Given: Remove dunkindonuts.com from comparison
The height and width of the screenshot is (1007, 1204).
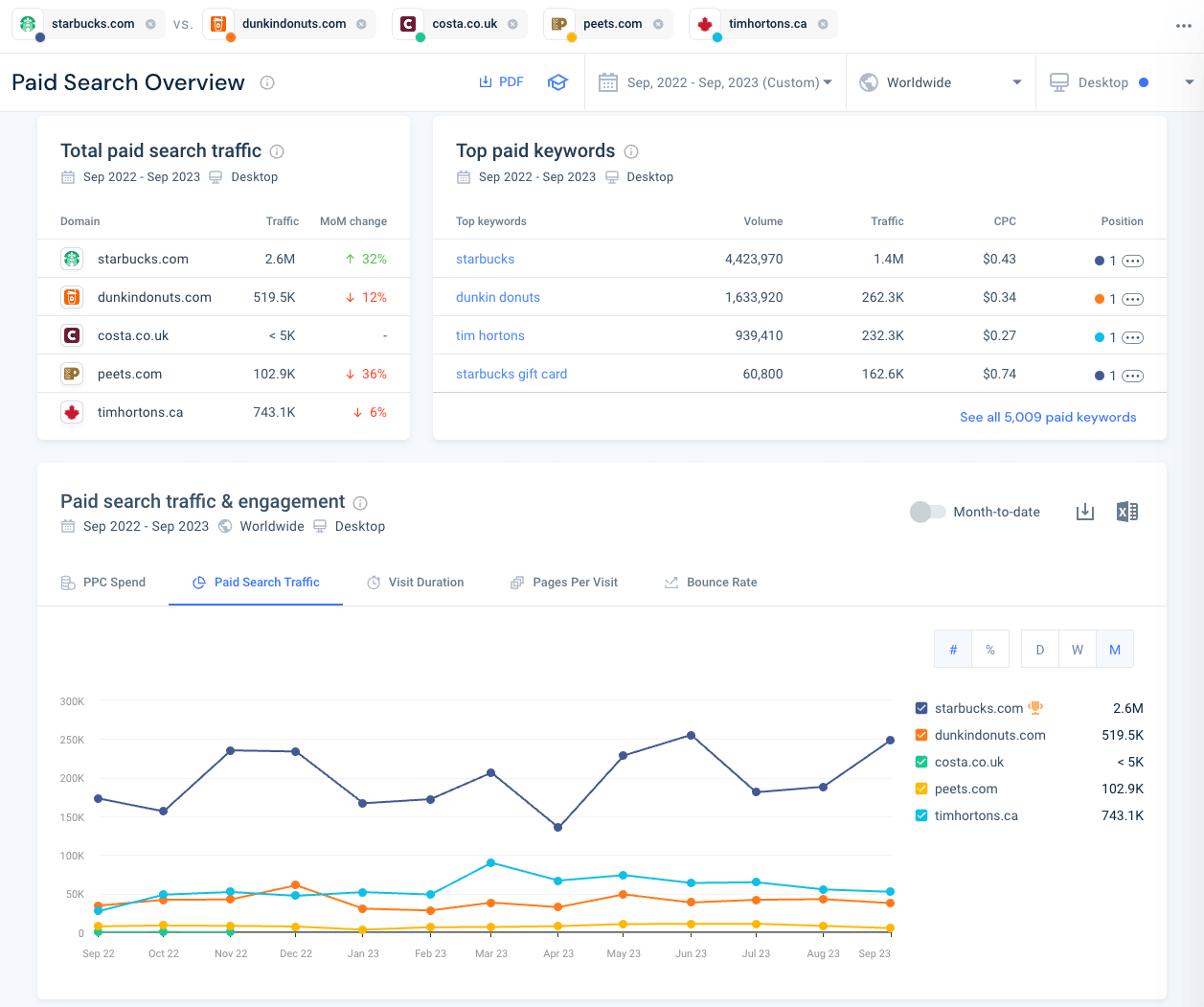Looking at the screenshot, I should click(x=361, y=24).
